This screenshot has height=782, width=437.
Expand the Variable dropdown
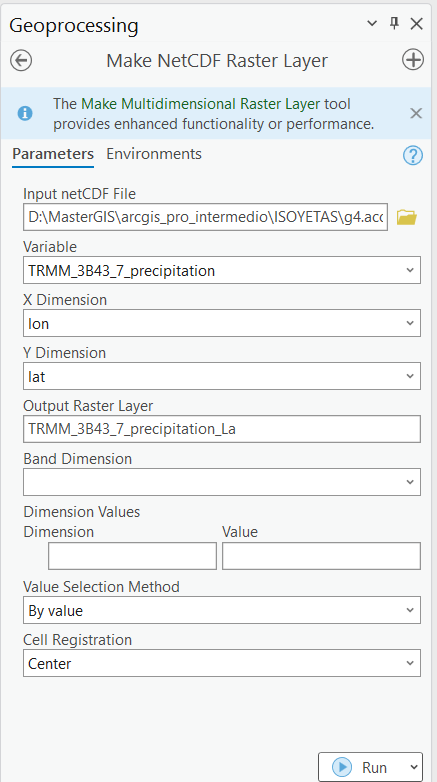[222, 270]
